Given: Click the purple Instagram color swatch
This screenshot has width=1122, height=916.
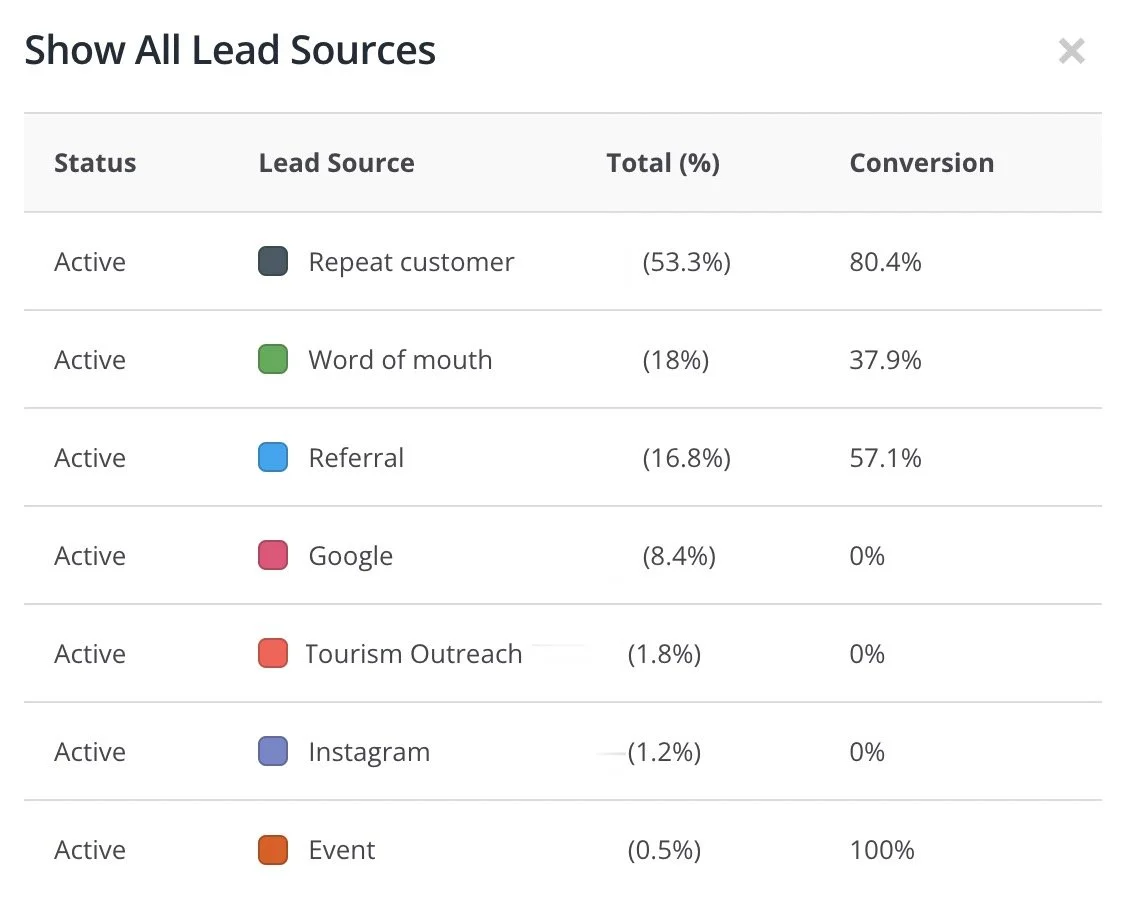Looking at the screenshot, I should [273, 752].
